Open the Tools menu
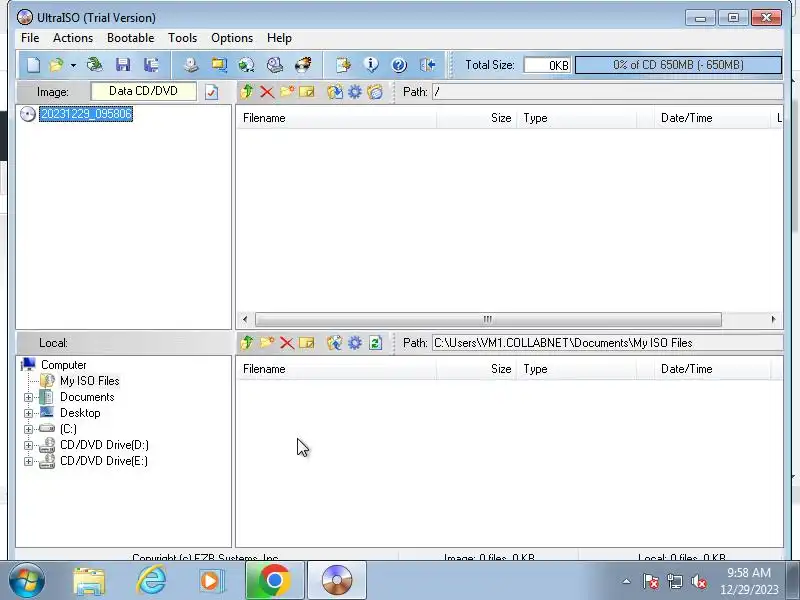Screen dimensions: 800x600 tap(183, 38)
